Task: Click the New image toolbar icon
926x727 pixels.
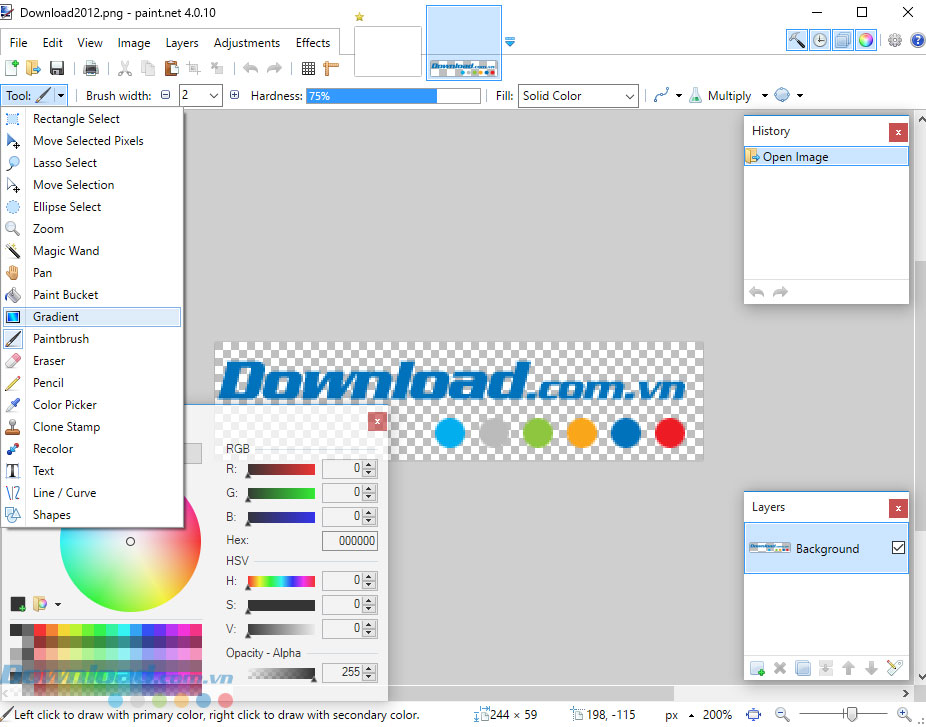Action: tap(12, 68)
